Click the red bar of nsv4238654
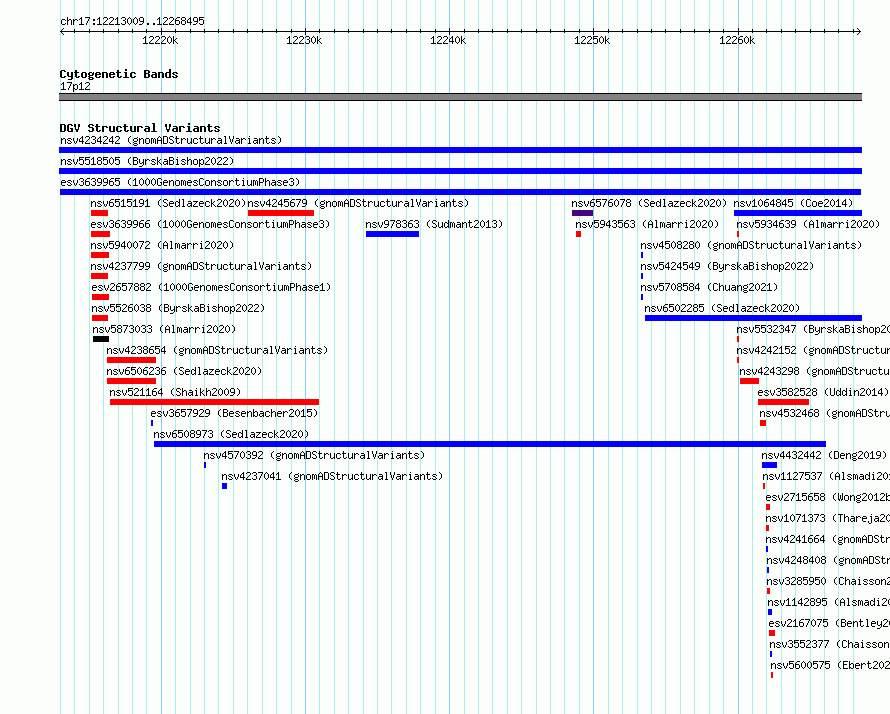Viewport: 890px width, 714px height. 131,360
